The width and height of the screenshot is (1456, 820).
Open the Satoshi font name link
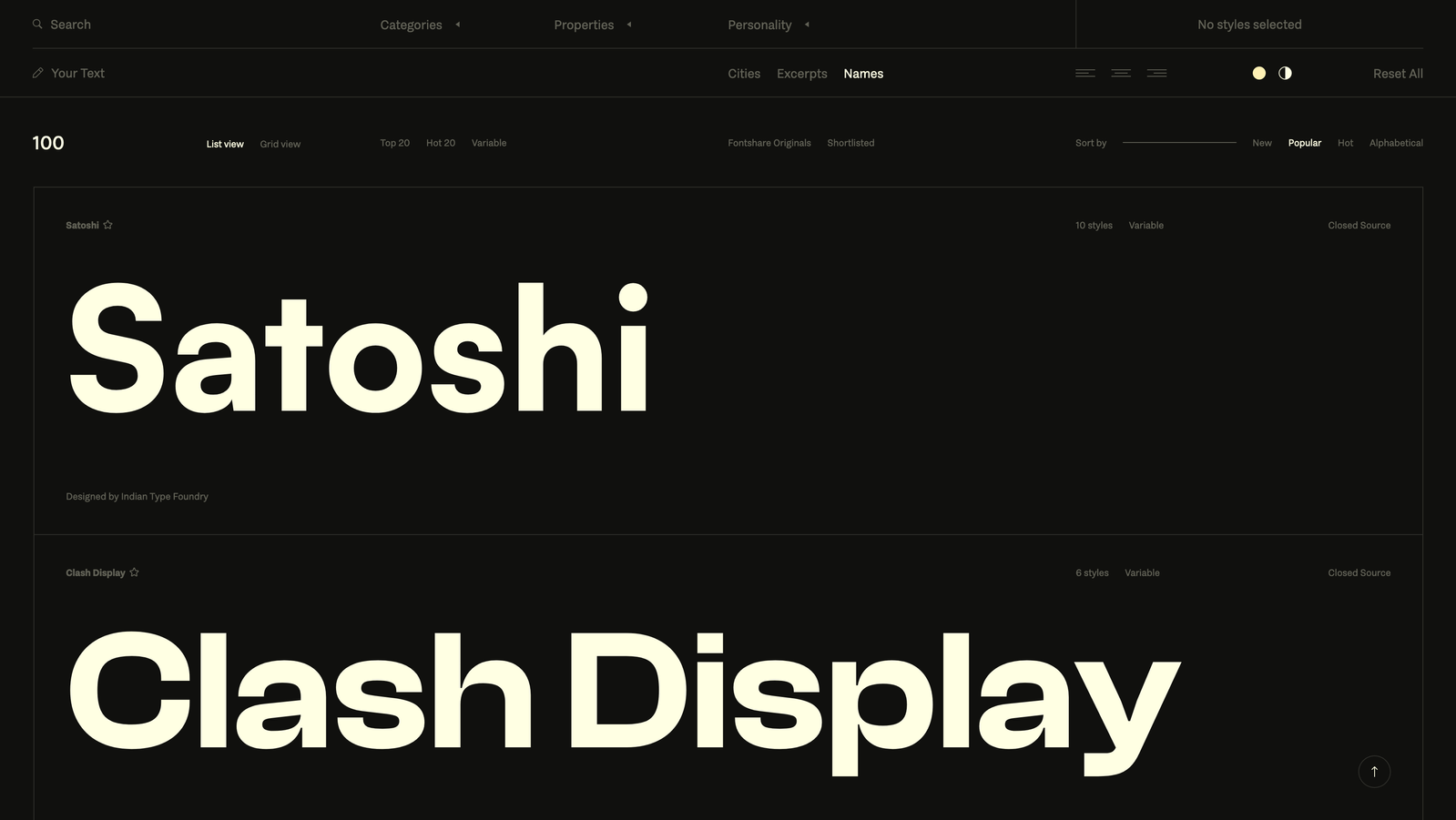tap(82, 225)
